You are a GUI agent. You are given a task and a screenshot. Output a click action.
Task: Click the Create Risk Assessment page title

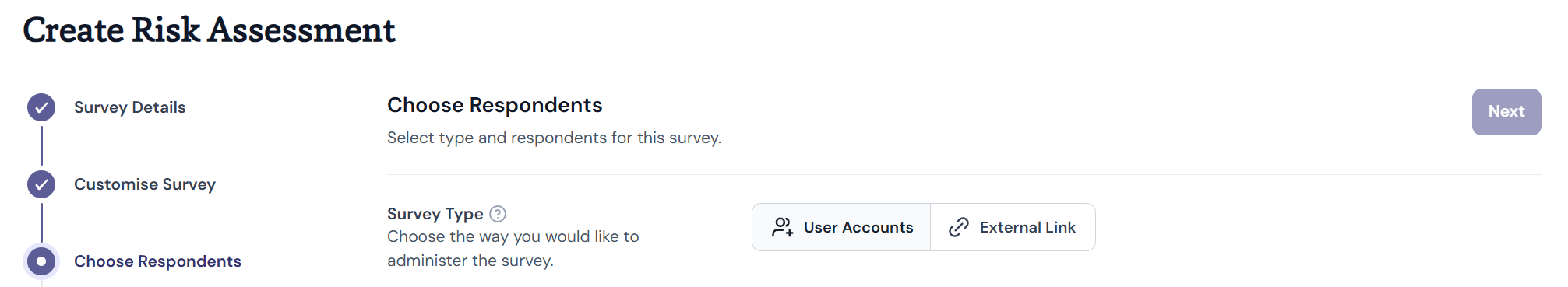coord(209,30)
